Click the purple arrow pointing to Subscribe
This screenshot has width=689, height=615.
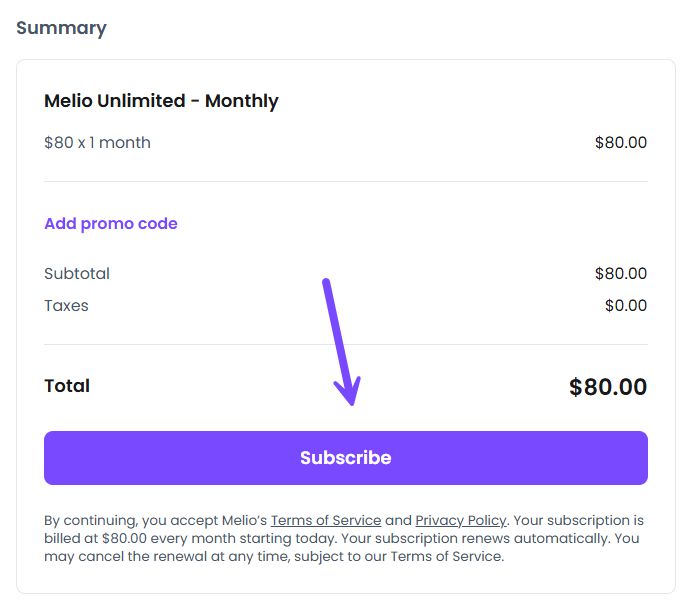[339, 342]
